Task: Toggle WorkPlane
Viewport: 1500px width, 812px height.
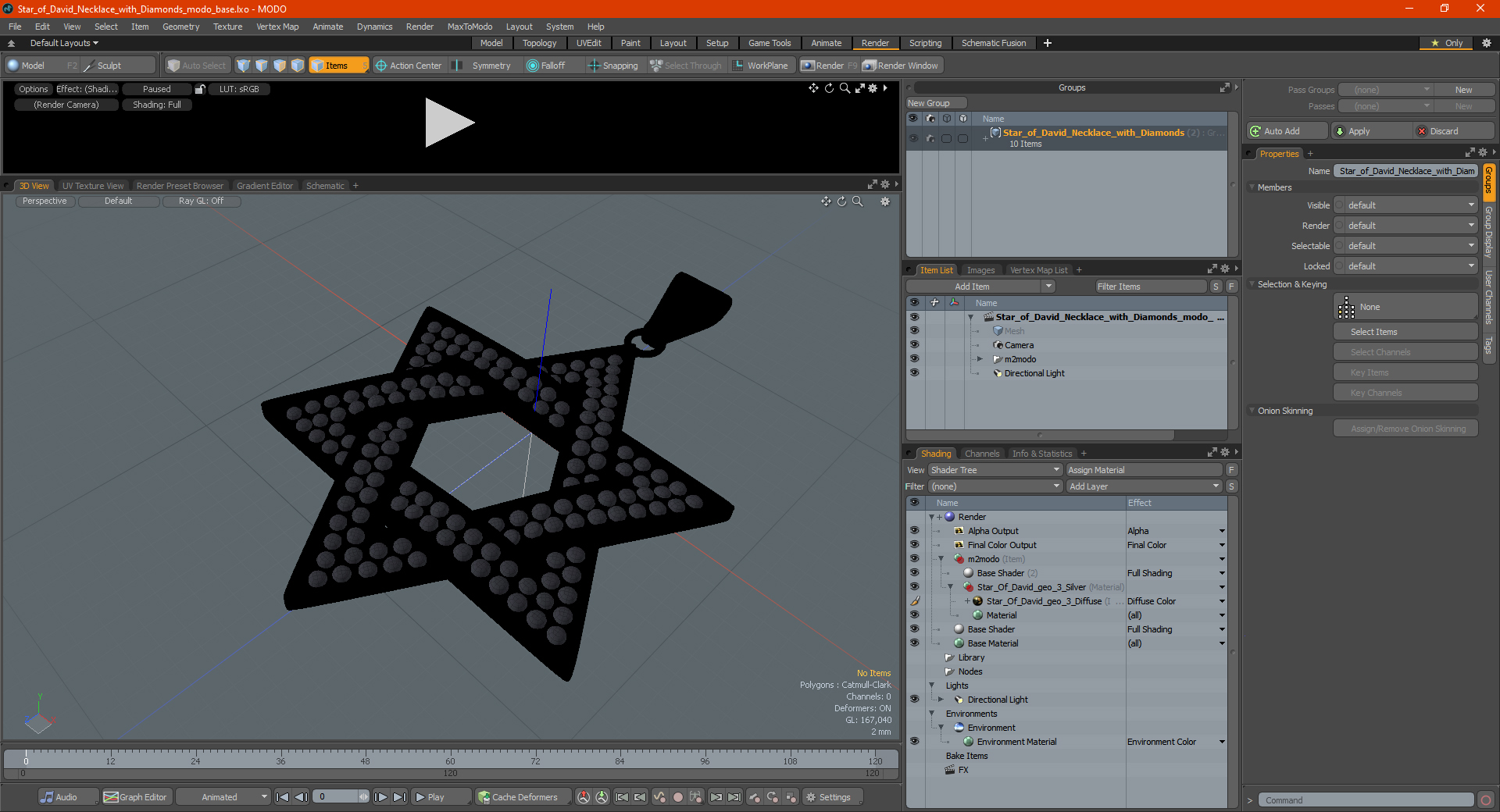Action: pyautogui.click(x=761, y=66)
